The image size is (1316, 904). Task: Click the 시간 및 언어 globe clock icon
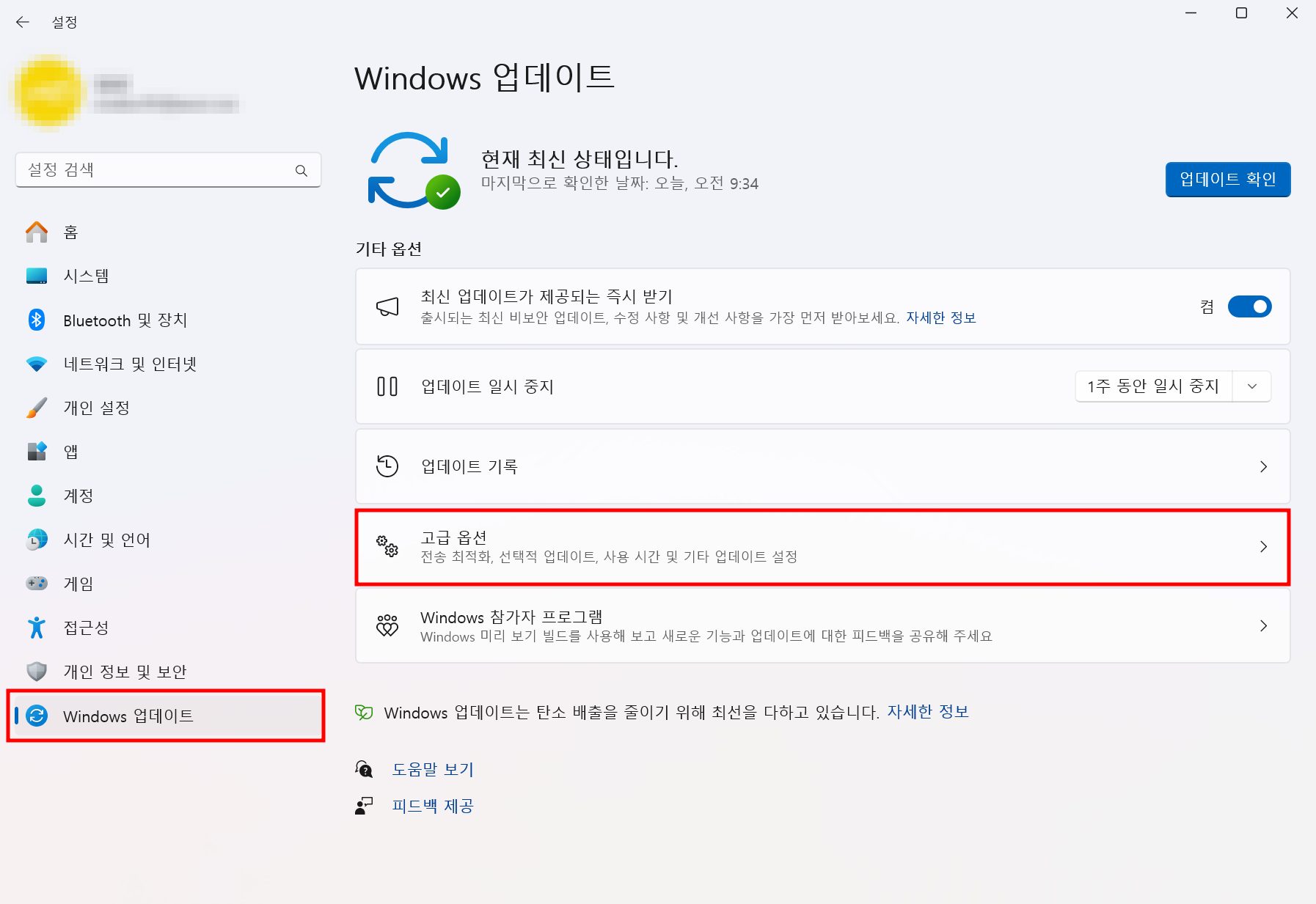point(37,540)
